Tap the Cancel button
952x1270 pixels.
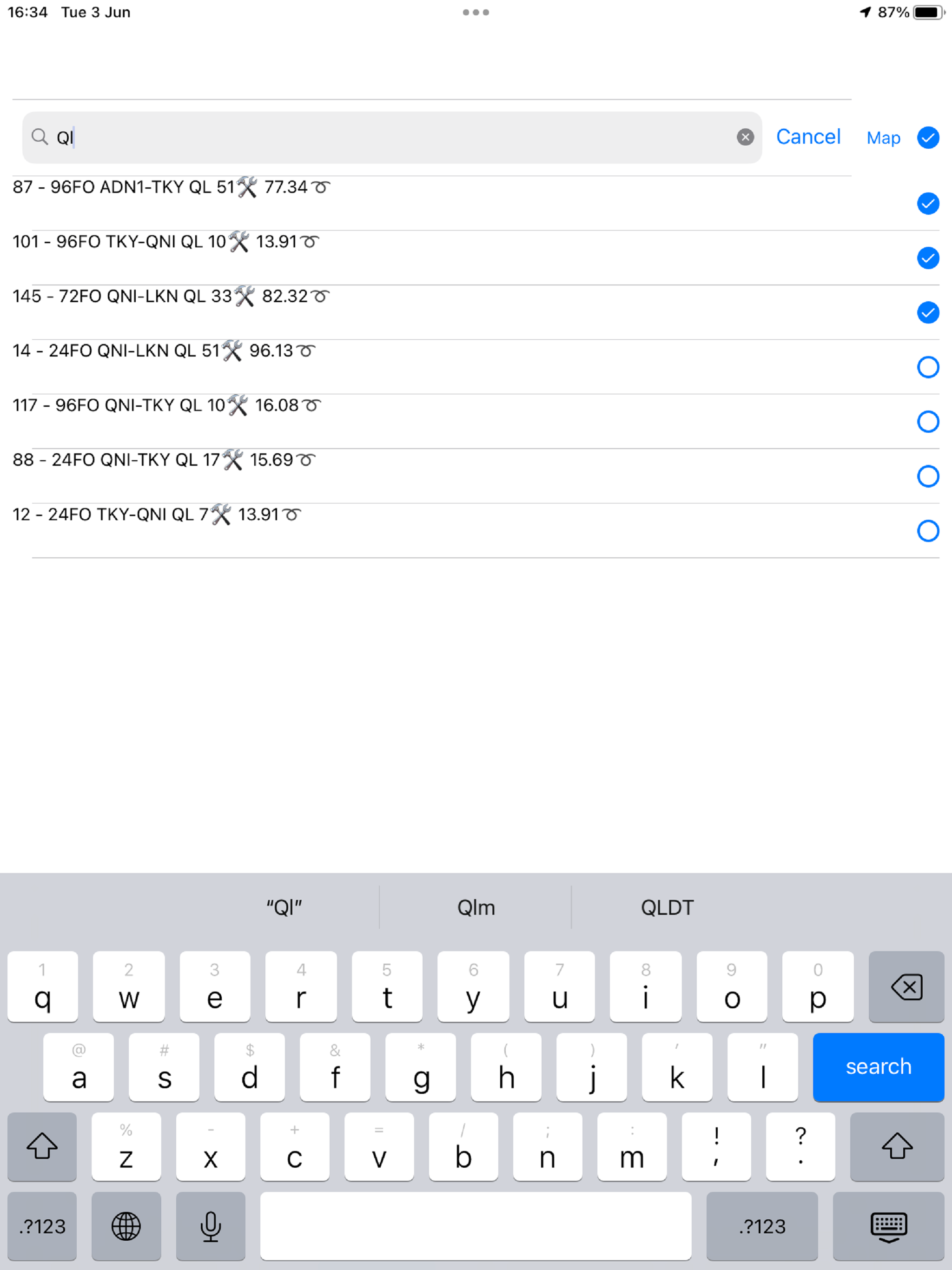coord(808,137)
